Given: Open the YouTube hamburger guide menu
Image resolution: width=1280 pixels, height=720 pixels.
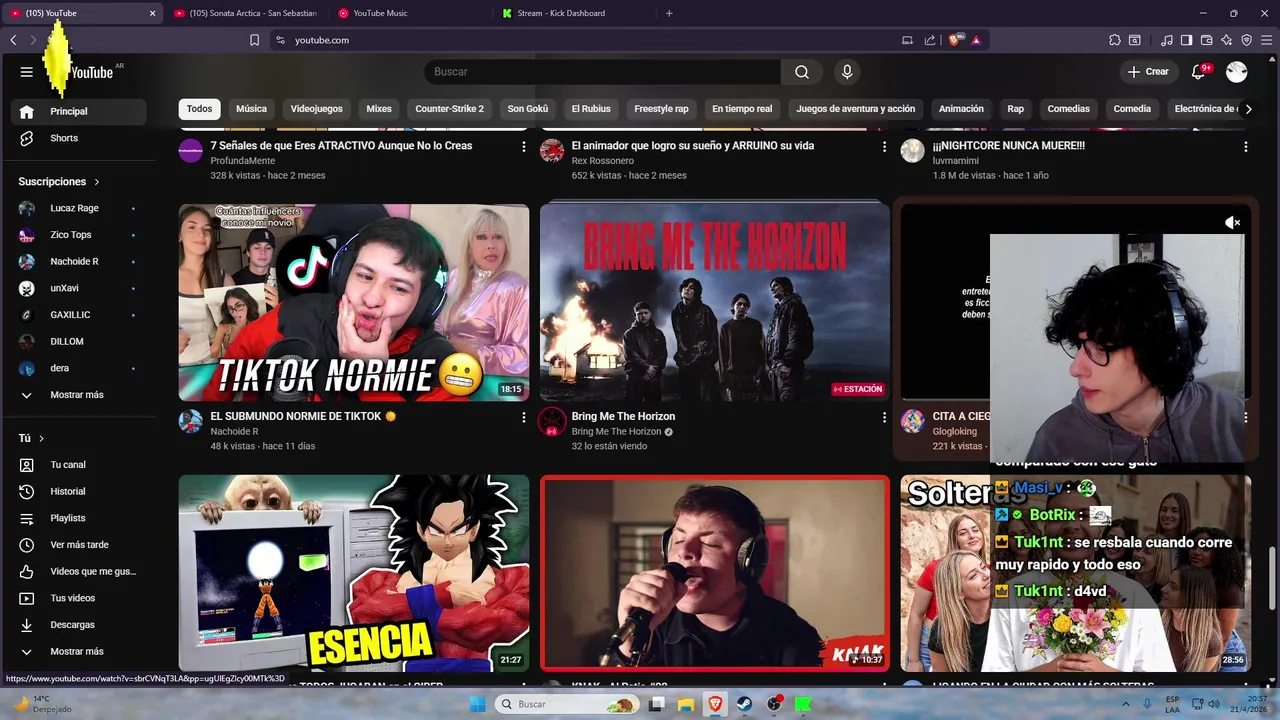Looking at the screenshot, I should click(27, 72).
